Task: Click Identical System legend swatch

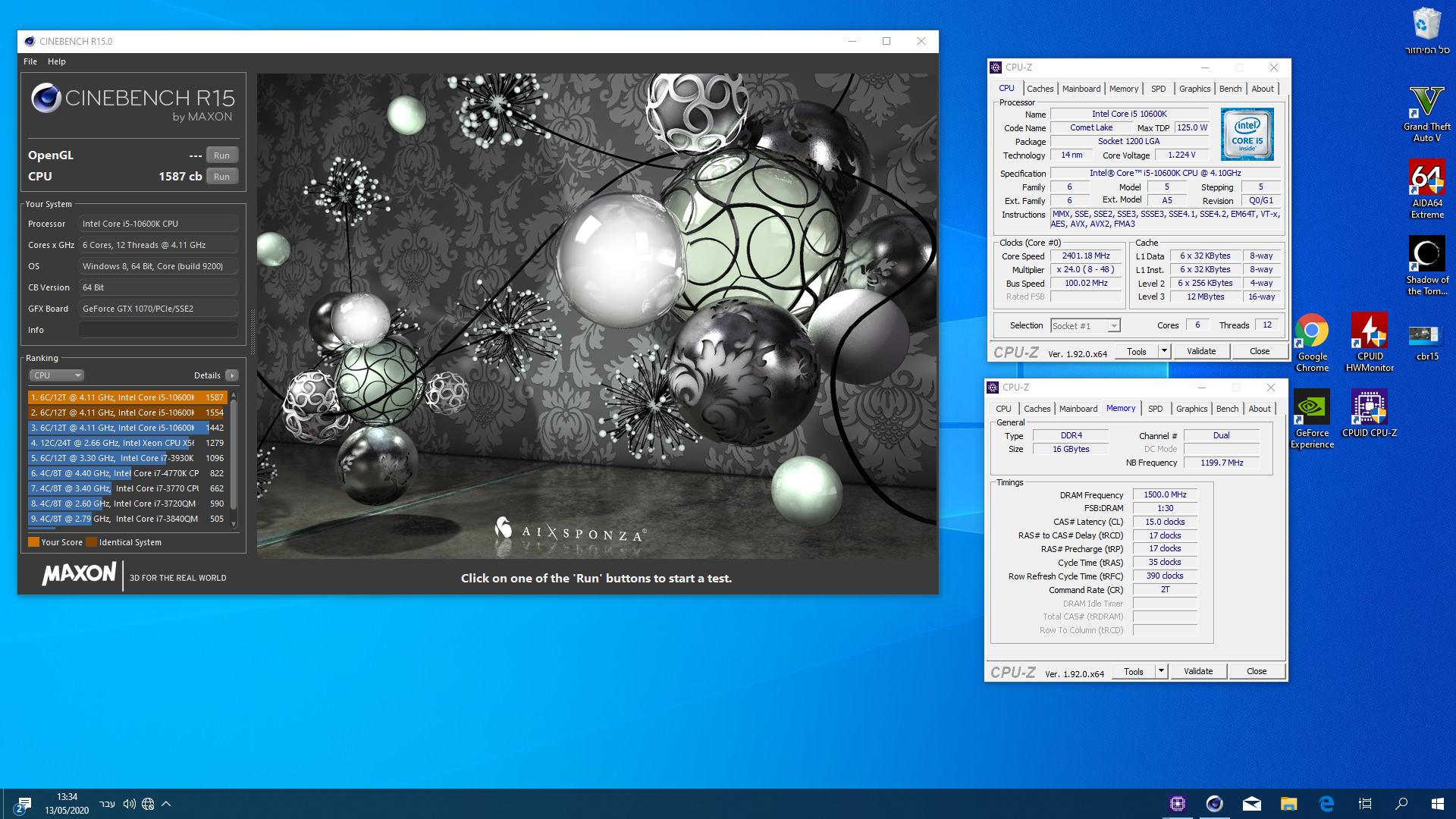Action: tap(91, 542)
